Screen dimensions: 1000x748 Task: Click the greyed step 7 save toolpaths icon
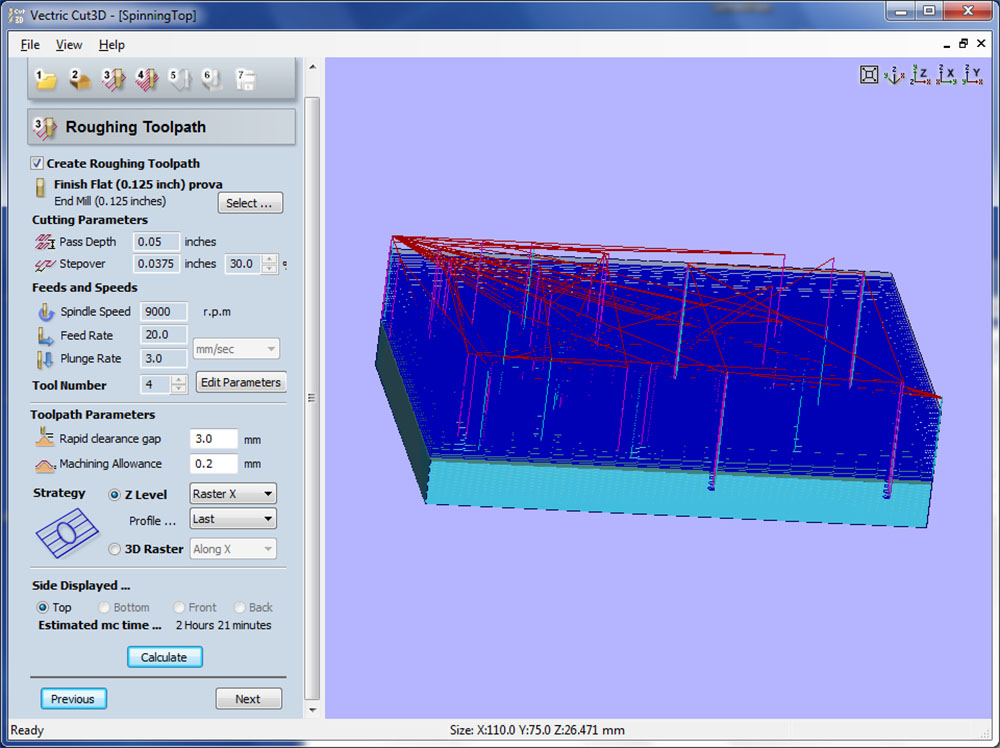pos(246,80)
